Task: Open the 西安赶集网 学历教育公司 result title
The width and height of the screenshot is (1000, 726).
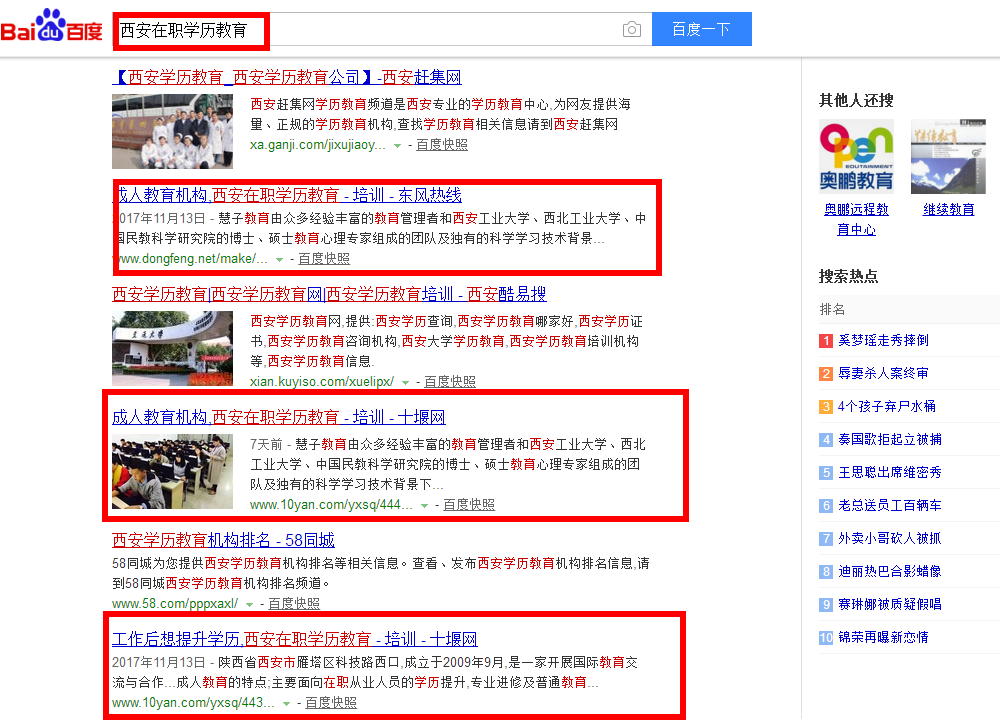Action: [x=287, y=77]
